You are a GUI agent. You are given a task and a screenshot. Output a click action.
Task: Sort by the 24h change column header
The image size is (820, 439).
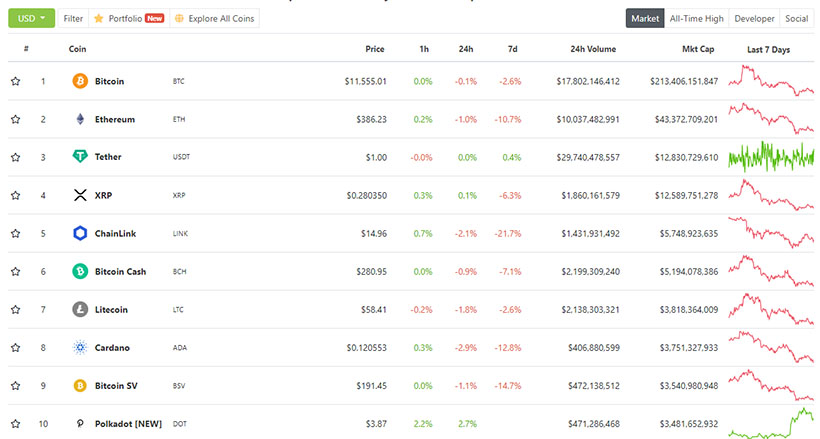pos(466,49)
